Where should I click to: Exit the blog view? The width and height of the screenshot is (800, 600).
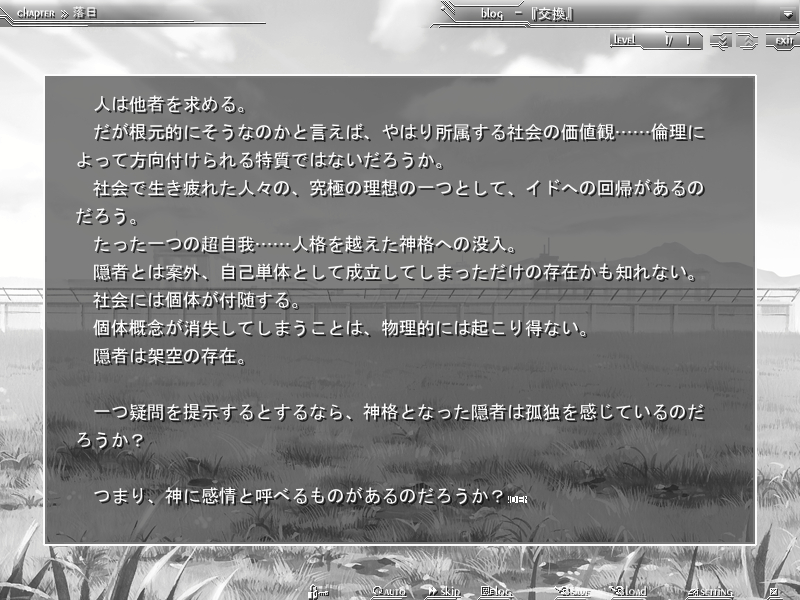pos(783,41)
